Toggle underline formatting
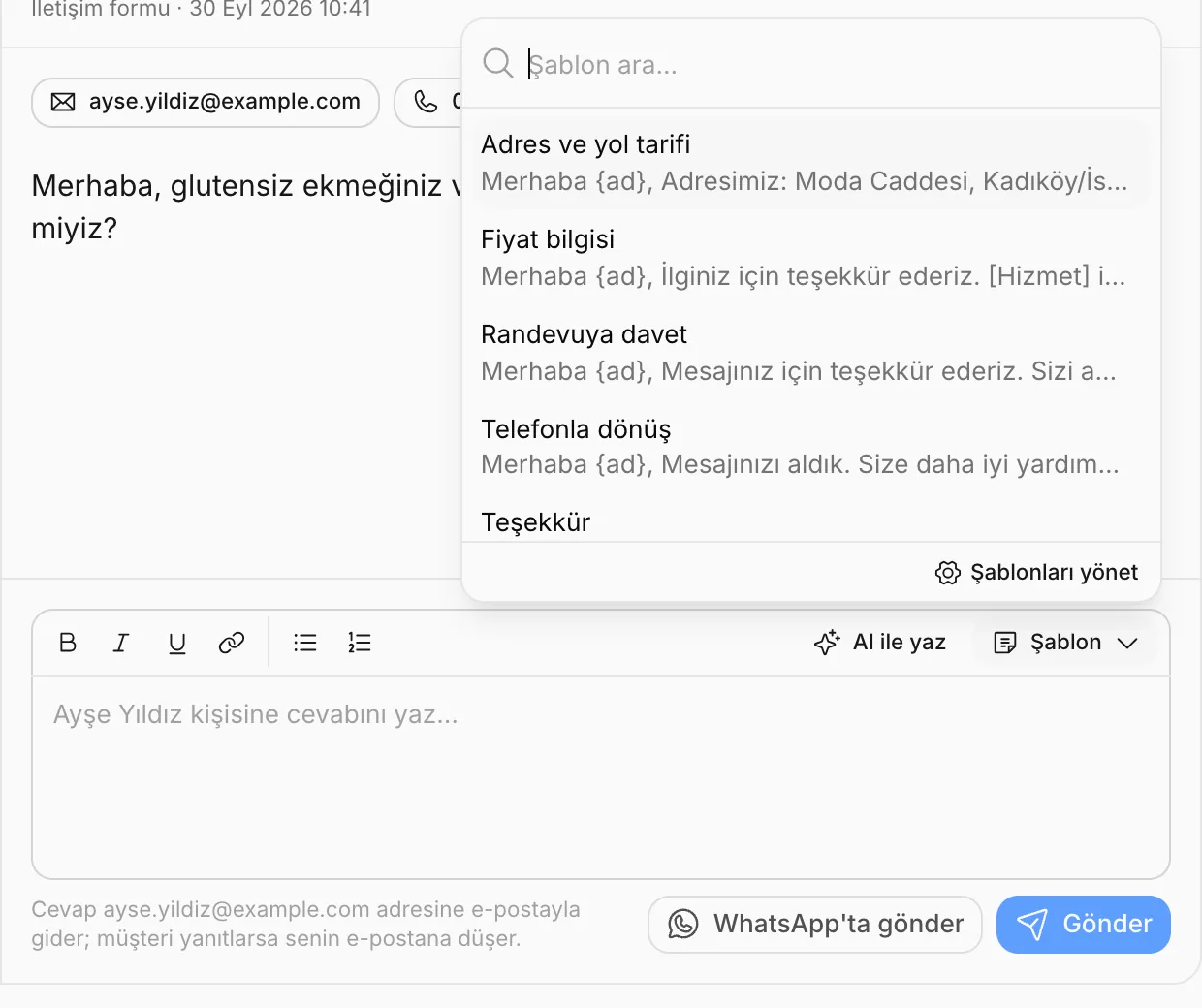This screenshot has width=1202, height=1008. click(176, 643)
